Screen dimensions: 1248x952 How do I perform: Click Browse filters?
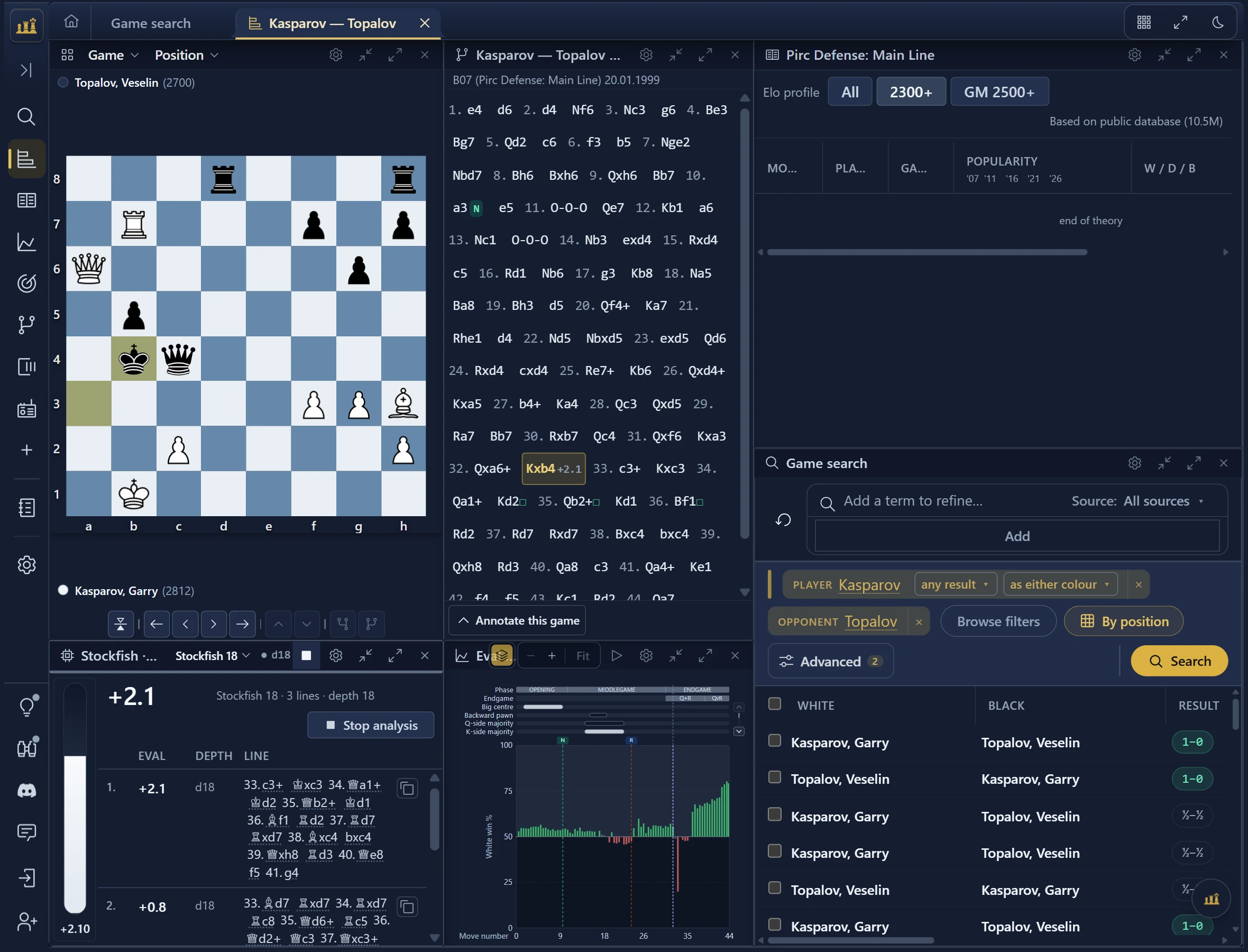coord(998,621)
